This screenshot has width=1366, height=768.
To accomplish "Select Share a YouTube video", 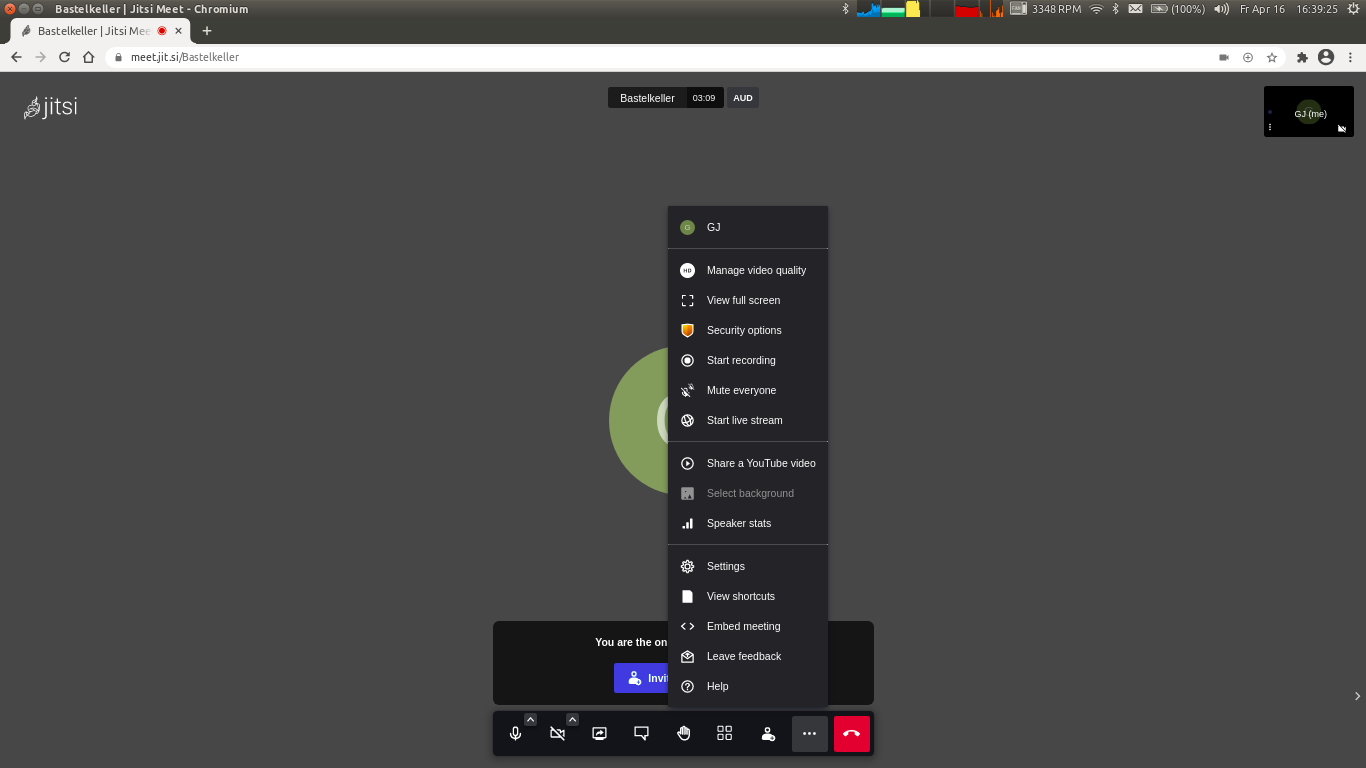I will pyautogui.click(x=761, y=463).
